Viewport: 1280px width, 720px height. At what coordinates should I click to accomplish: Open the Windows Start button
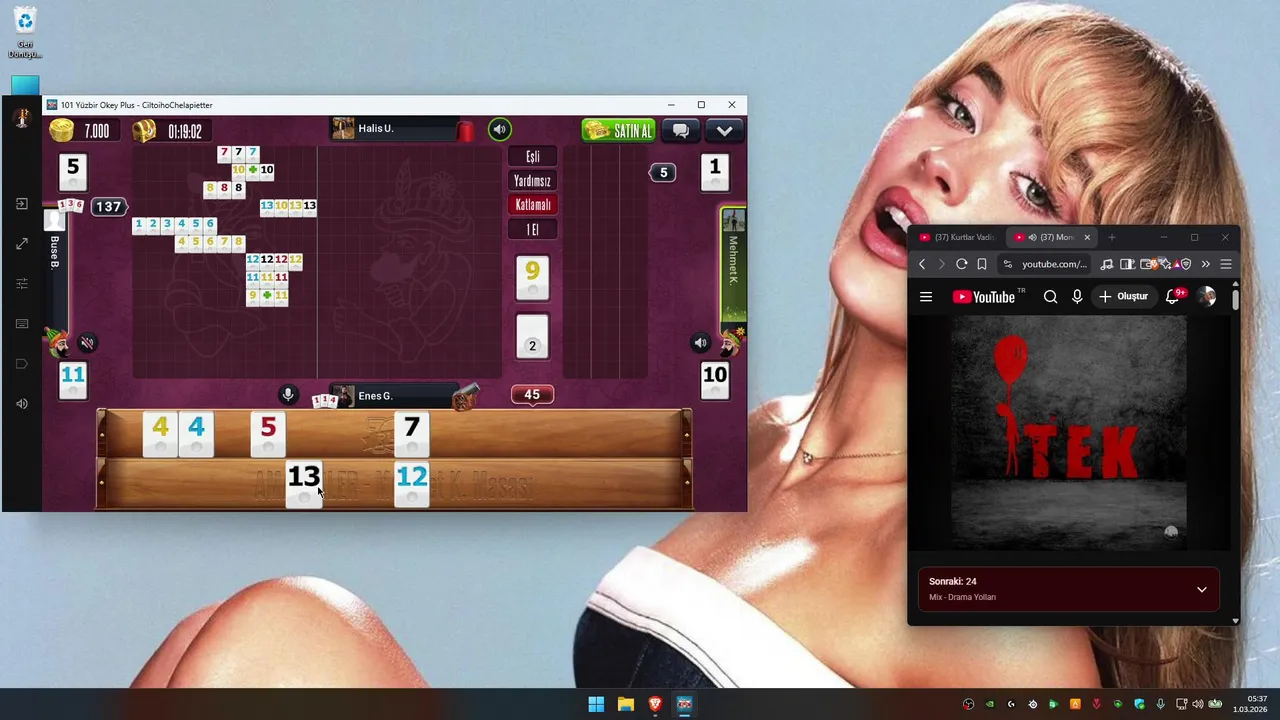(x=596, y=704)
